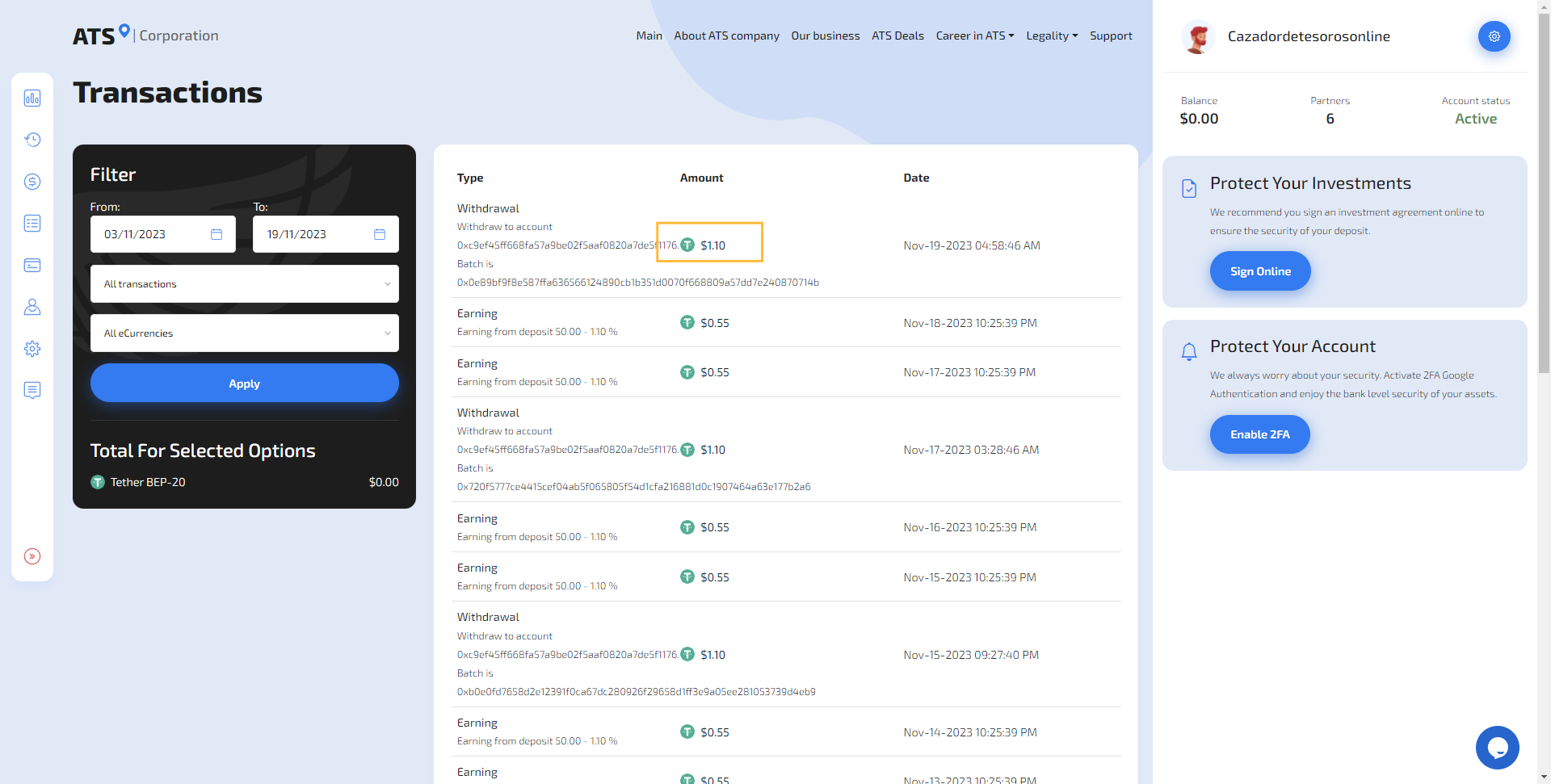
Task: Open the user profile sidebar icon
Action: coord(32,307)
